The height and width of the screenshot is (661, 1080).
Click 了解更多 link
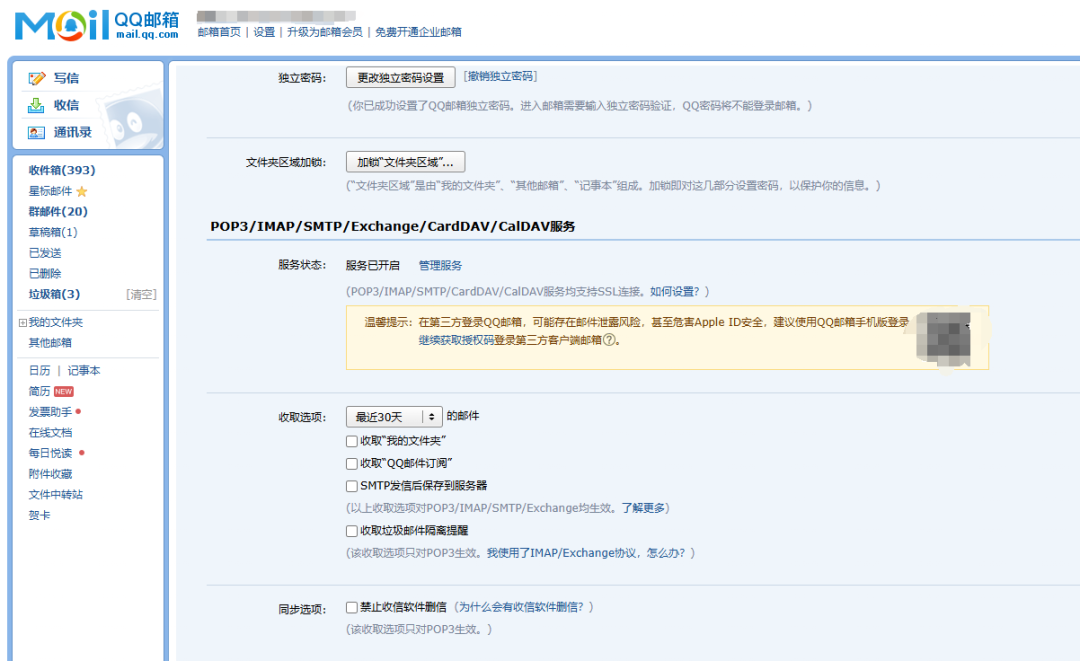click(643, 508)
